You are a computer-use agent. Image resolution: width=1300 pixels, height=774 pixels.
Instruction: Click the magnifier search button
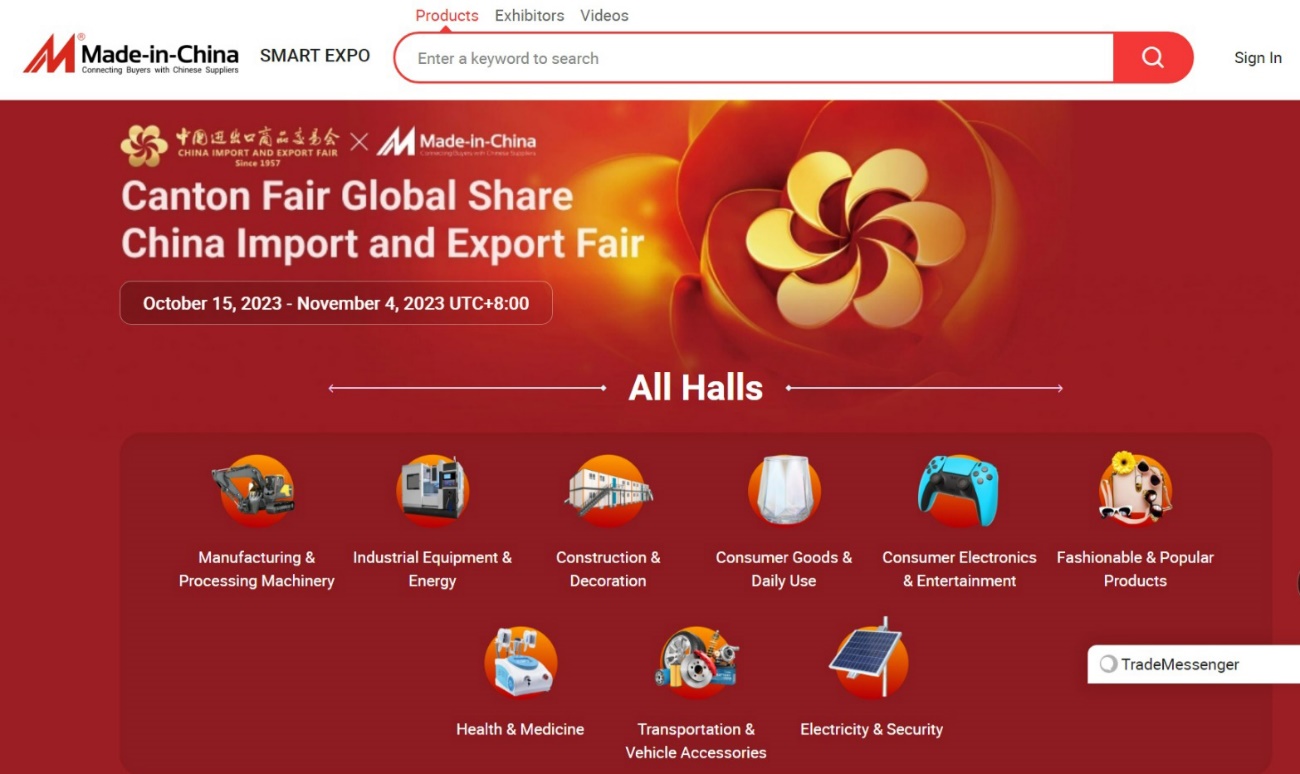[x=1153, y=58]
